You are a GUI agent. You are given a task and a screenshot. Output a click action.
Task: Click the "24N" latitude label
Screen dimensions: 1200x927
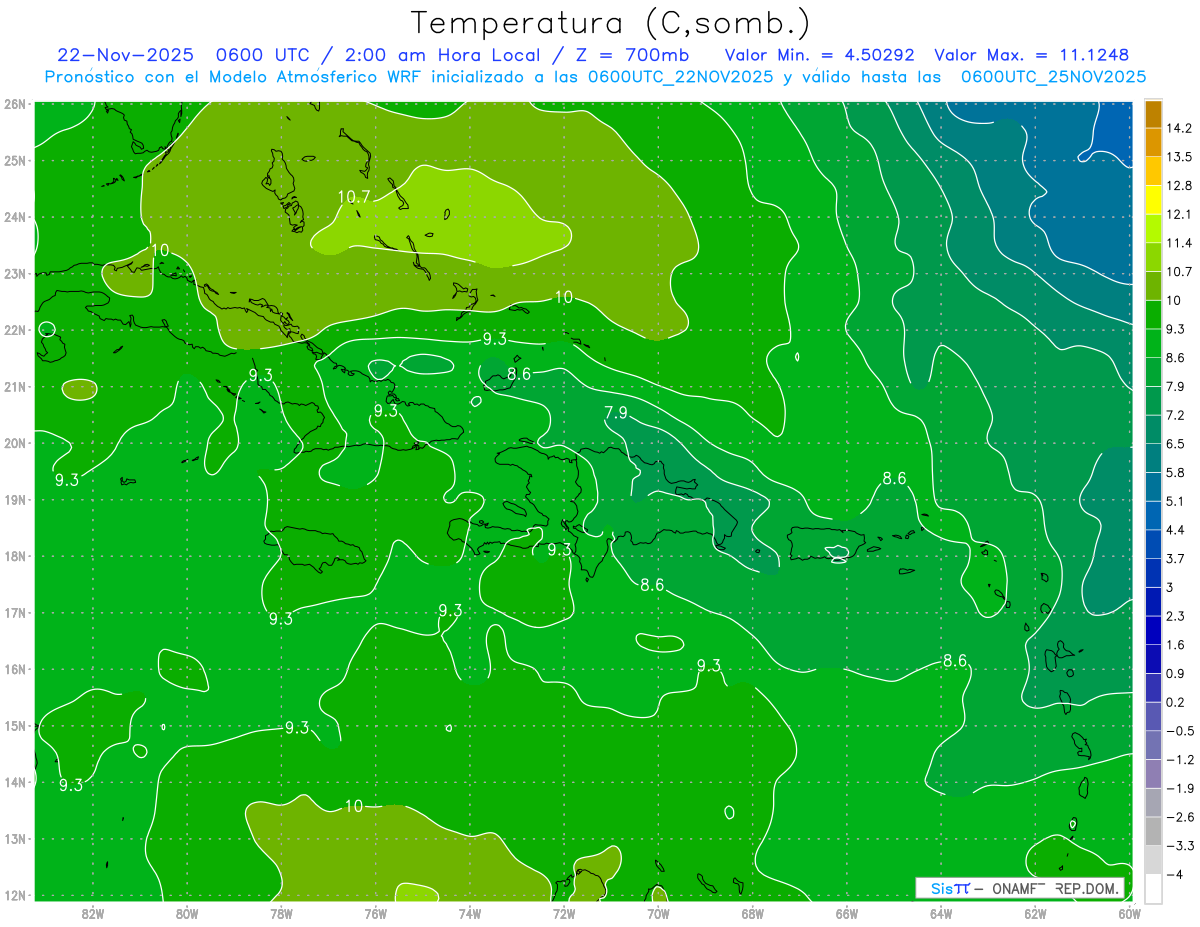point(15,217)
